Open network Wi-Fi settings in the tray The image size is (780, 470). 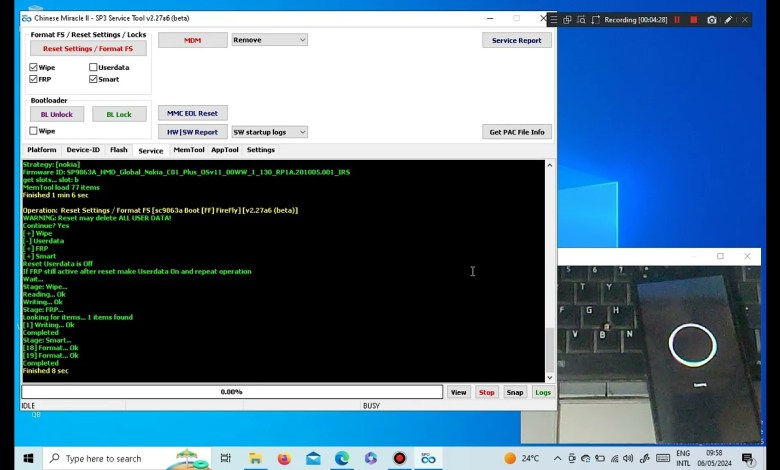tap(614, 459)
